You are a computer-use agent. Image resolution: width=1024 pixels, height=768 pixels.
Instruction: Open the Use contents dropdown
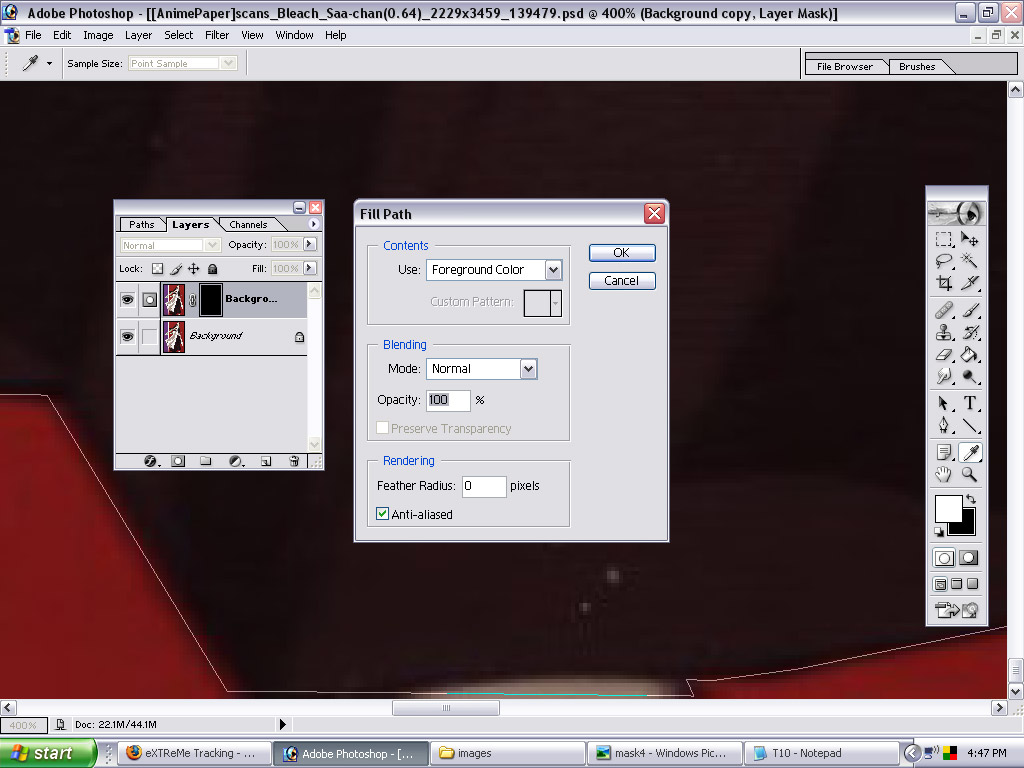pyautogui.click(x=553, y=270)
